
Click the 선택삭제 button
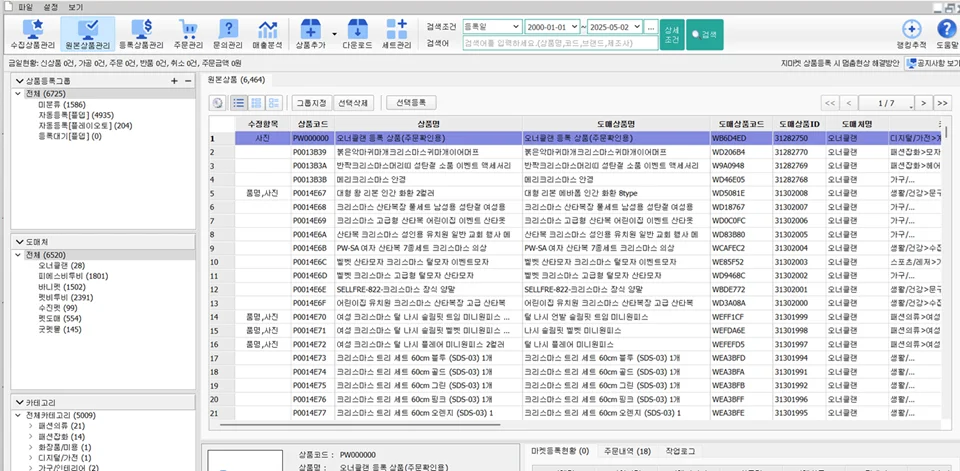pyautogui.click(x=353, y=103)
